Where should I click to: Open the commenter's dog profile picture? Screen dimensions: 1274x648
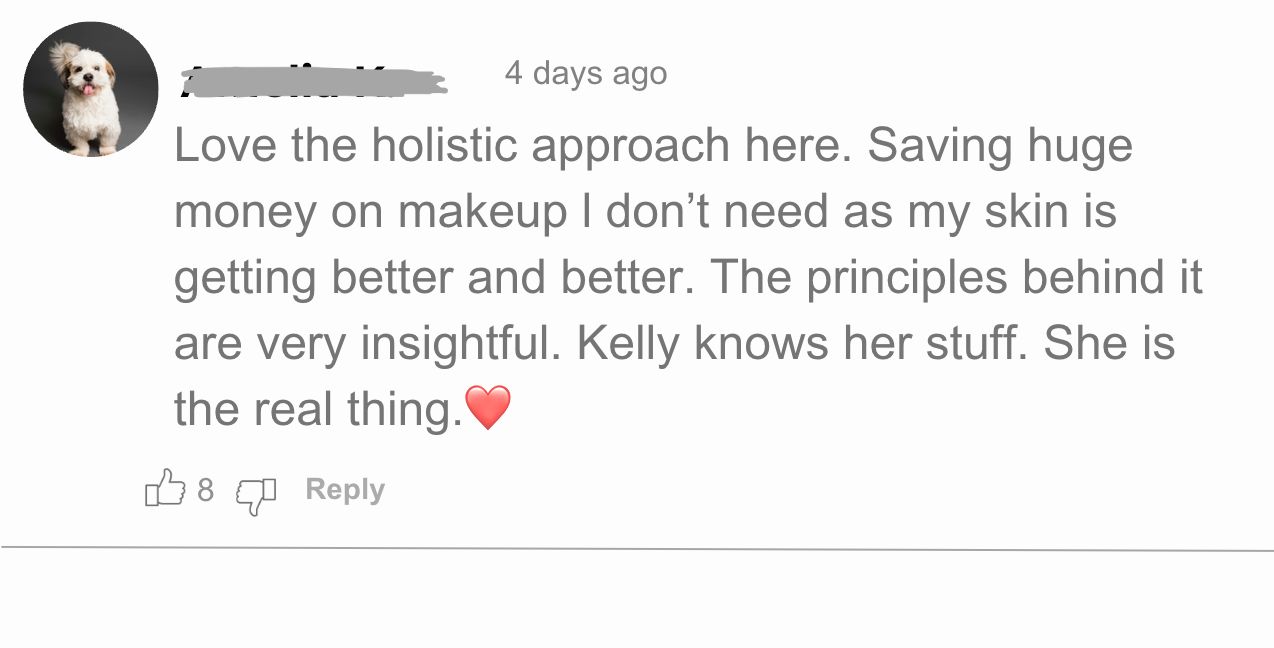90,89
